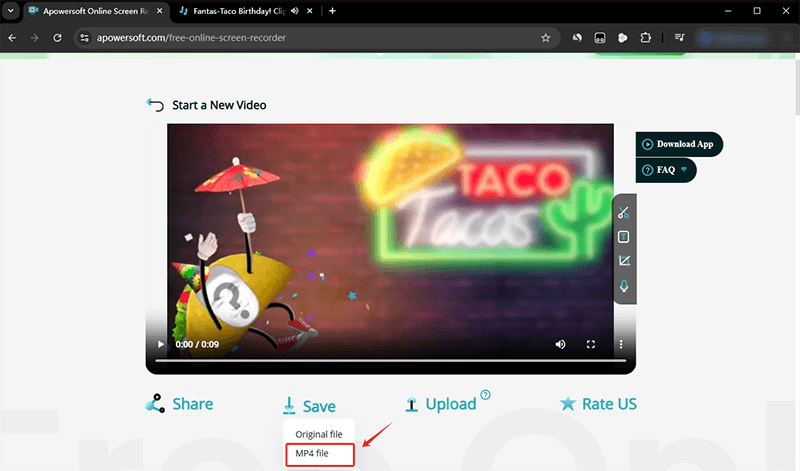Click the microphone tool icon

[623, 286]
